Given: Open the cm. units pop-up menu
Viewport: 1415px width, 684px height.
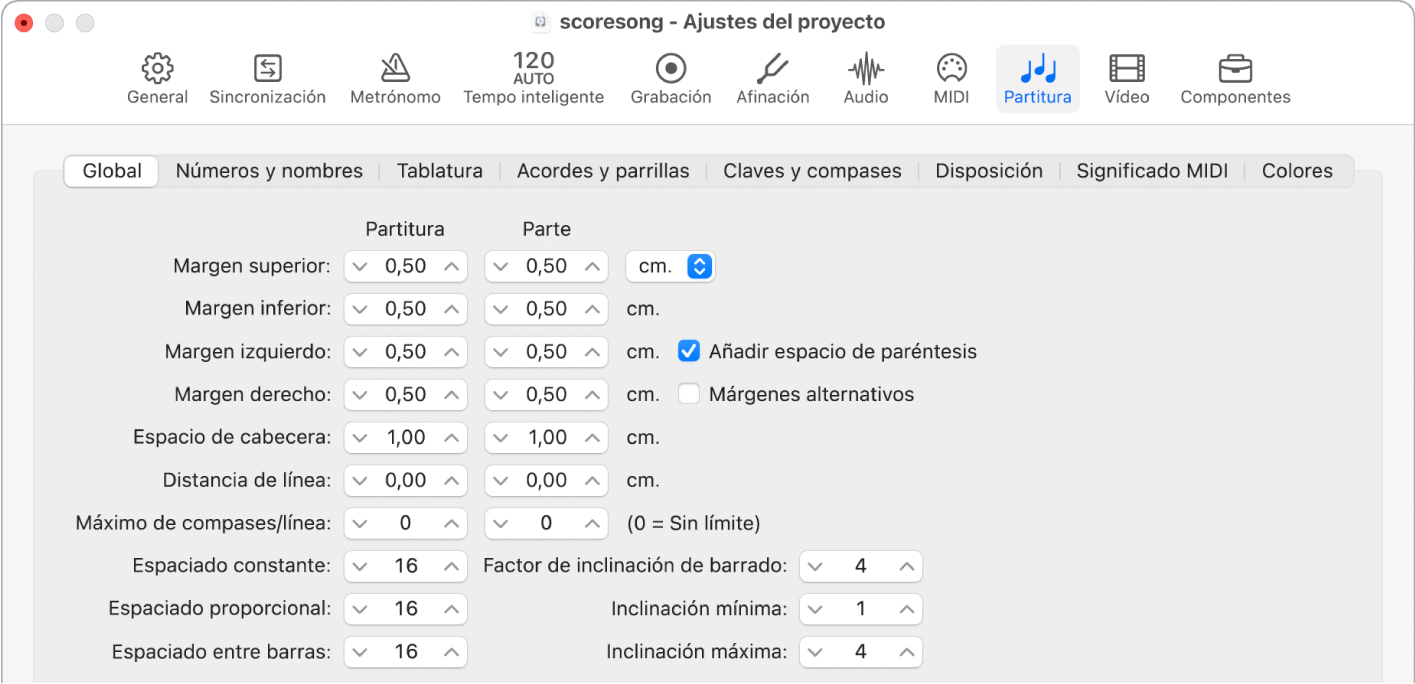Looking at the screenshot, I should click(x=669, y=266).
